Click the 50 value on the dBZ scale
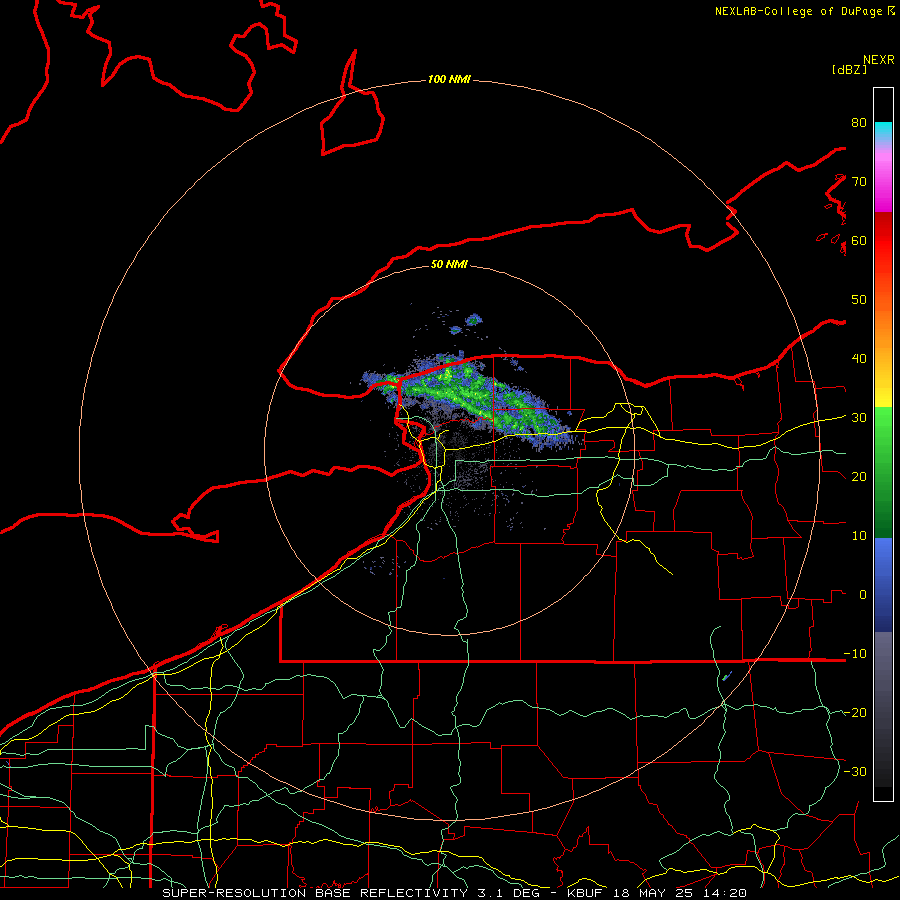This screenshot has height=900, width=900. [x=859, y=300]
